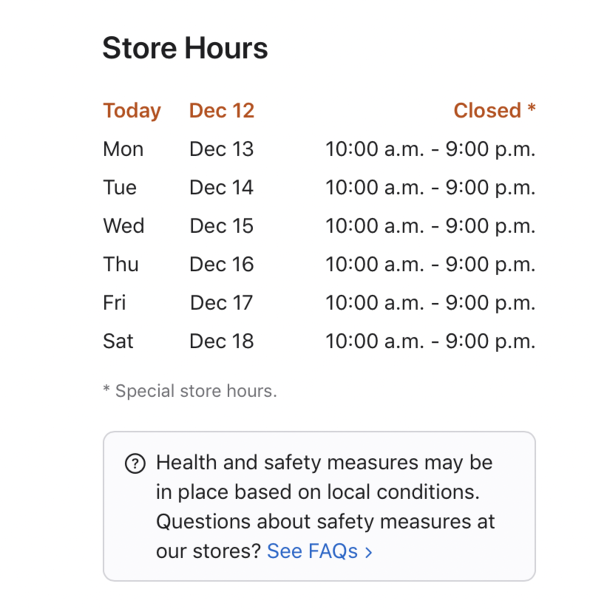Click the health and safety measures notice text
Image resolution: width=590 pixels, height=609 pixels.
[325, 506]
